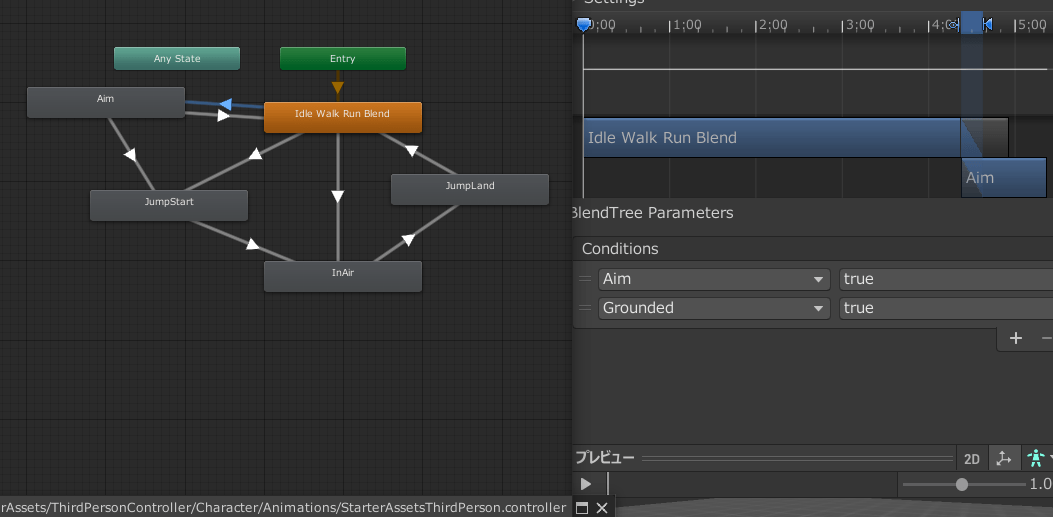Play the transition preview
This screenshot has width=1053, height=517.
pyautogui.click(x=586, y=484)
